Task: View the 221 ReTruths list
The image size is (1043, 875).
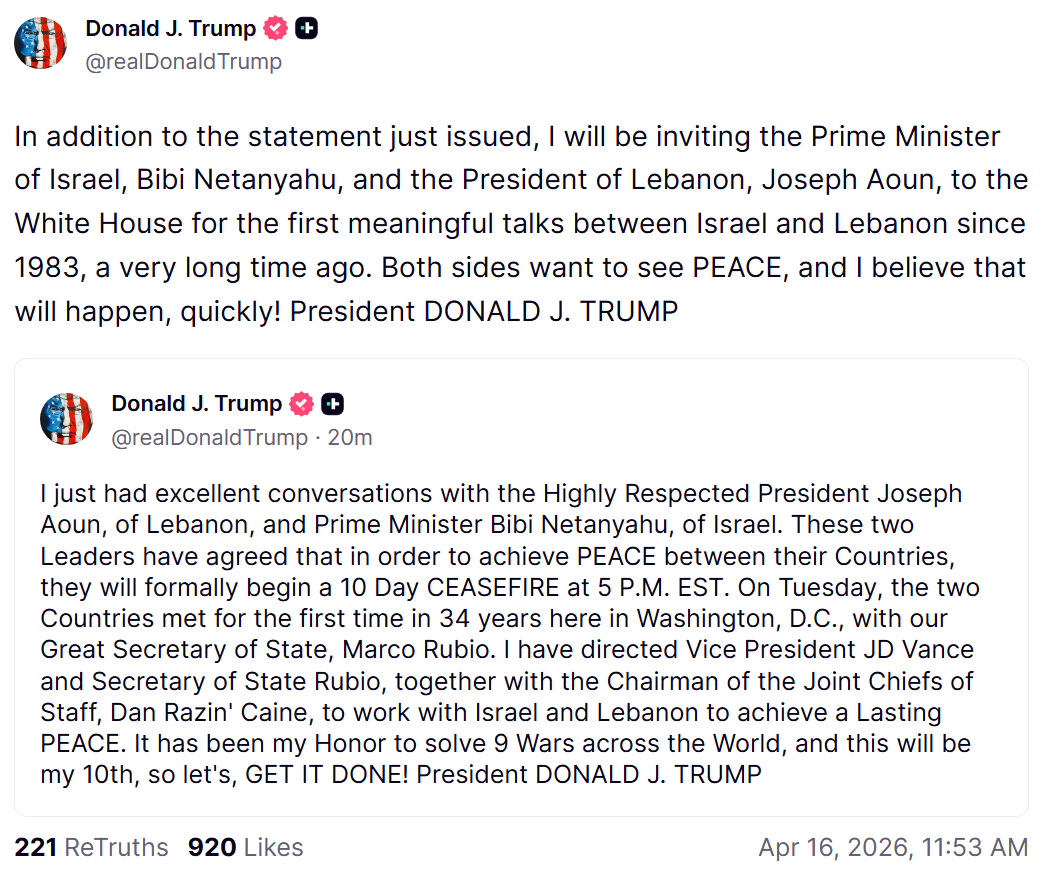Action: (91, 848)
